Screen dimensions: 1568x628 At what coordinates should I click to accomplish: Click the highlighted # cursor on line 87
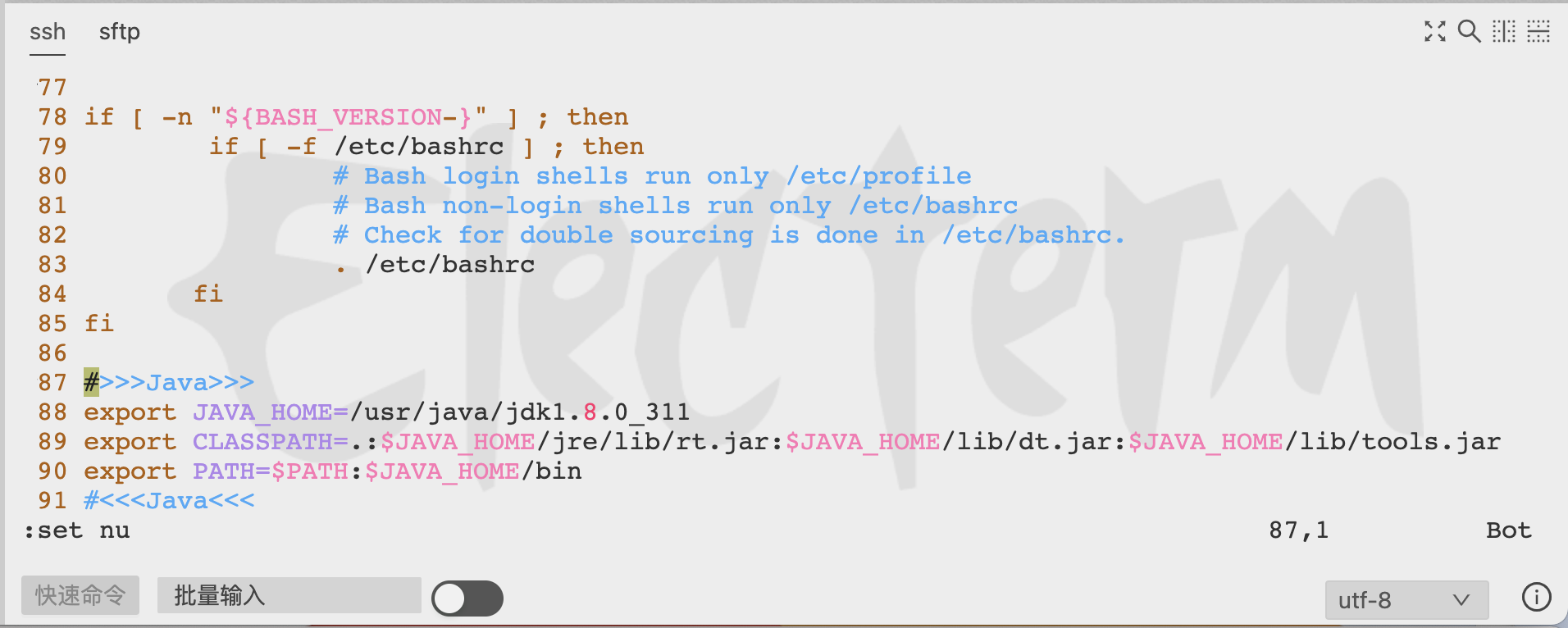pos(91,382)
